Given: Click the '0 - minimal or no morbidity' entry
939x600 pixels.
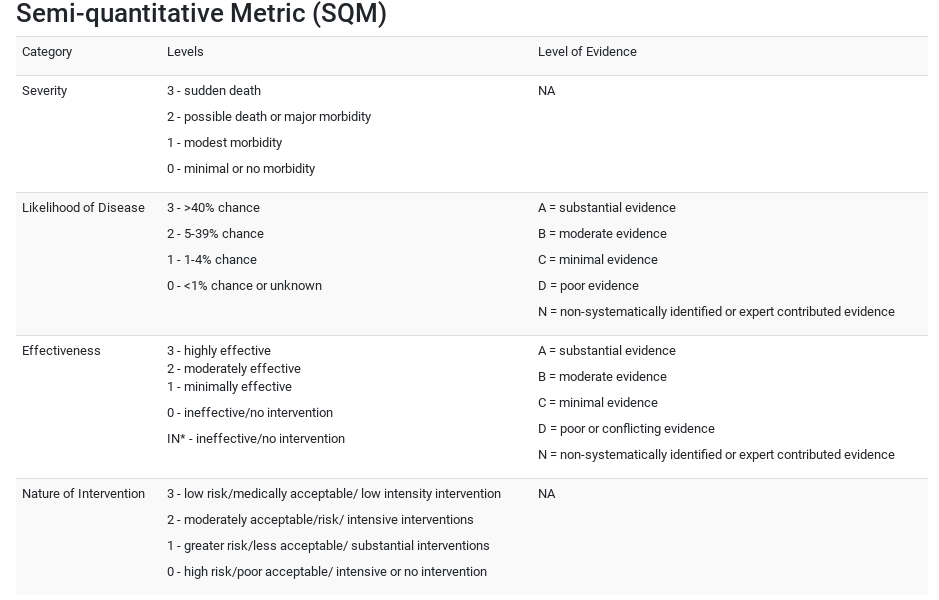Looking at the screenshot, I should pos(241,169).
